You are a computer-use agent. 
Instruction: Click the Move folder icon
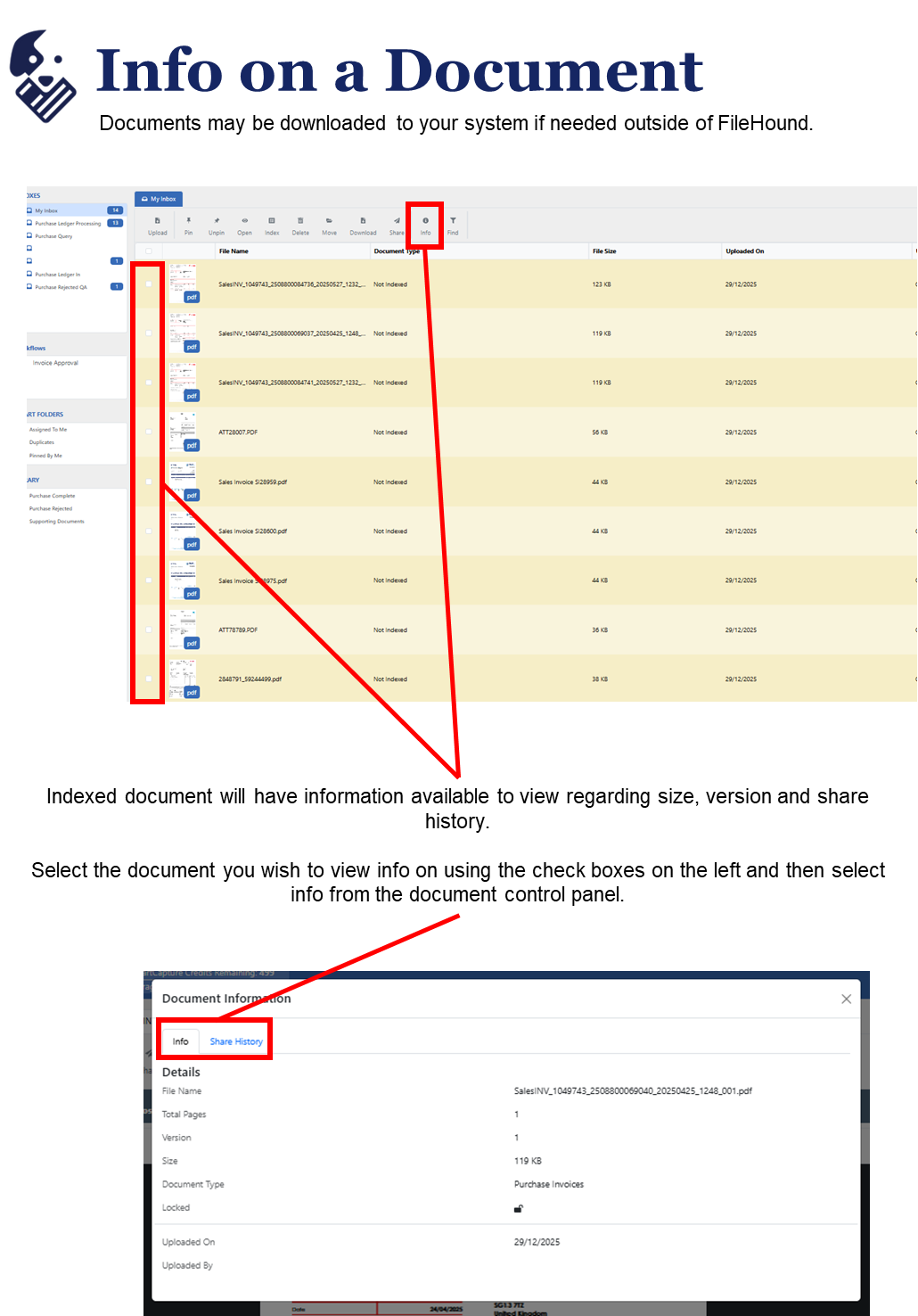click(x=329, y=220)
